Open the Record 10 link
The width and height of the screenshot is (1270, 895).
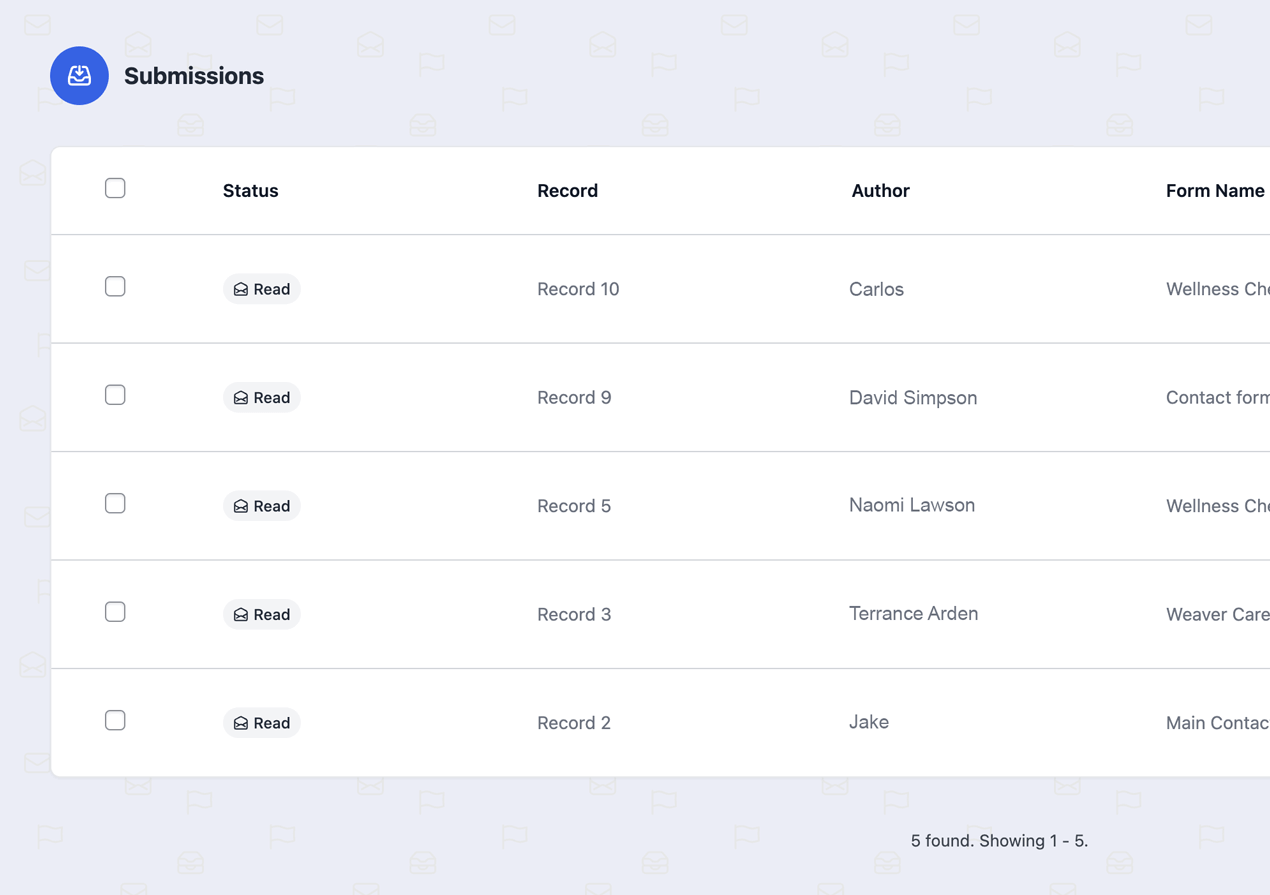pyautogui.click(x=578, y=289)
